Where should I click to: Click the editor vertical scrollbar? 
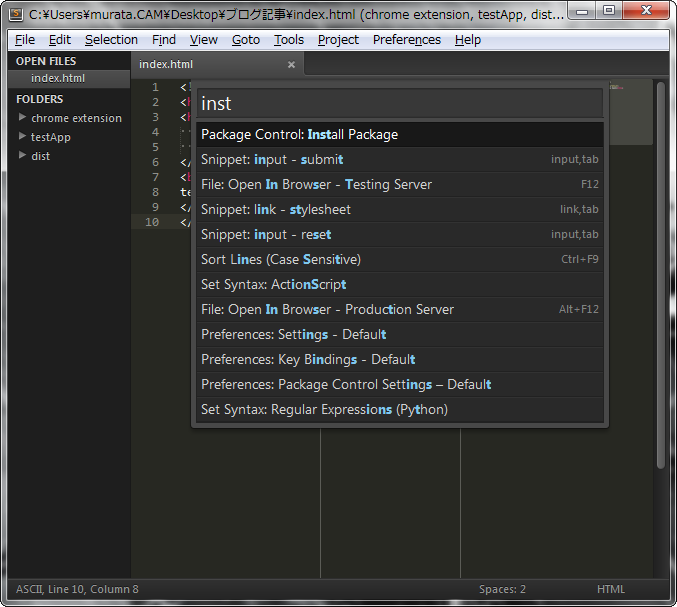click(x=661, y=275)
